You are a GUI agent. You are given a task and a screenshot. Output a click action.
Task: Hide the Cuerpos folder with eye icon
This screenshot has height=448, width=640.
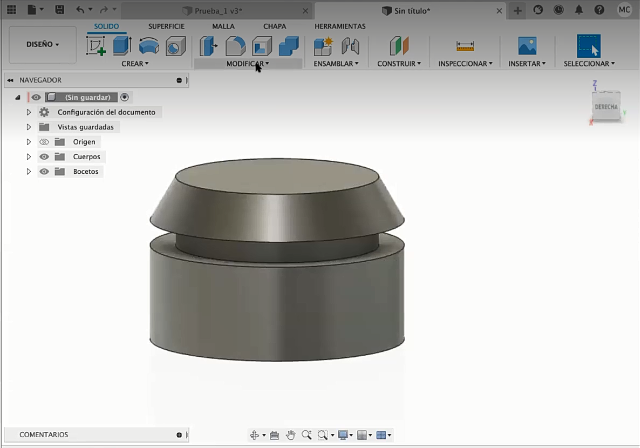[44, 157]
